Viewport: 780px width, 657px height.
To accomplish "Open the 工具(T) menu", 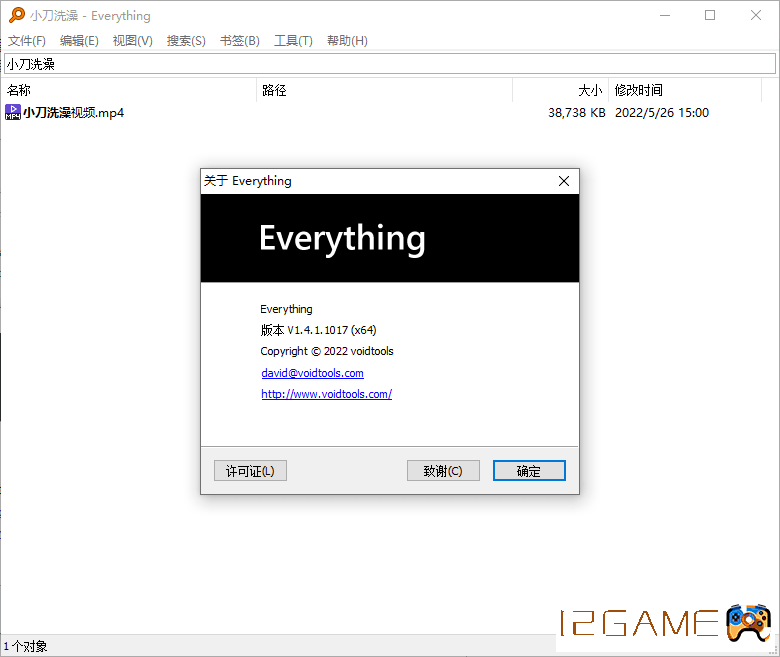I will (293, 41).
